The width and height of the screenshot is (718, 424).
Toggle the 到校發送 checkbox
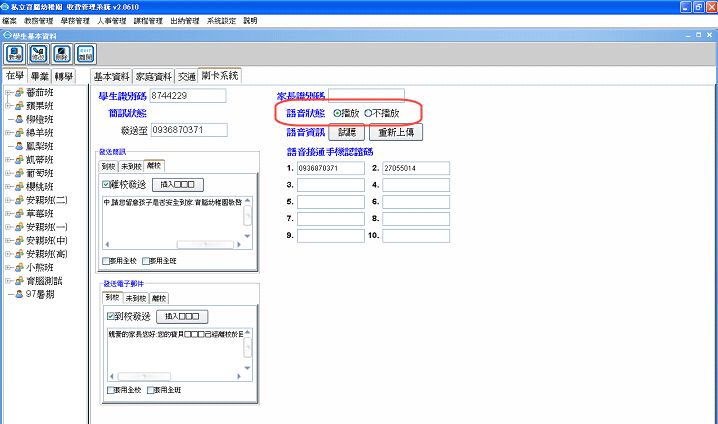[x=107, y=317]
